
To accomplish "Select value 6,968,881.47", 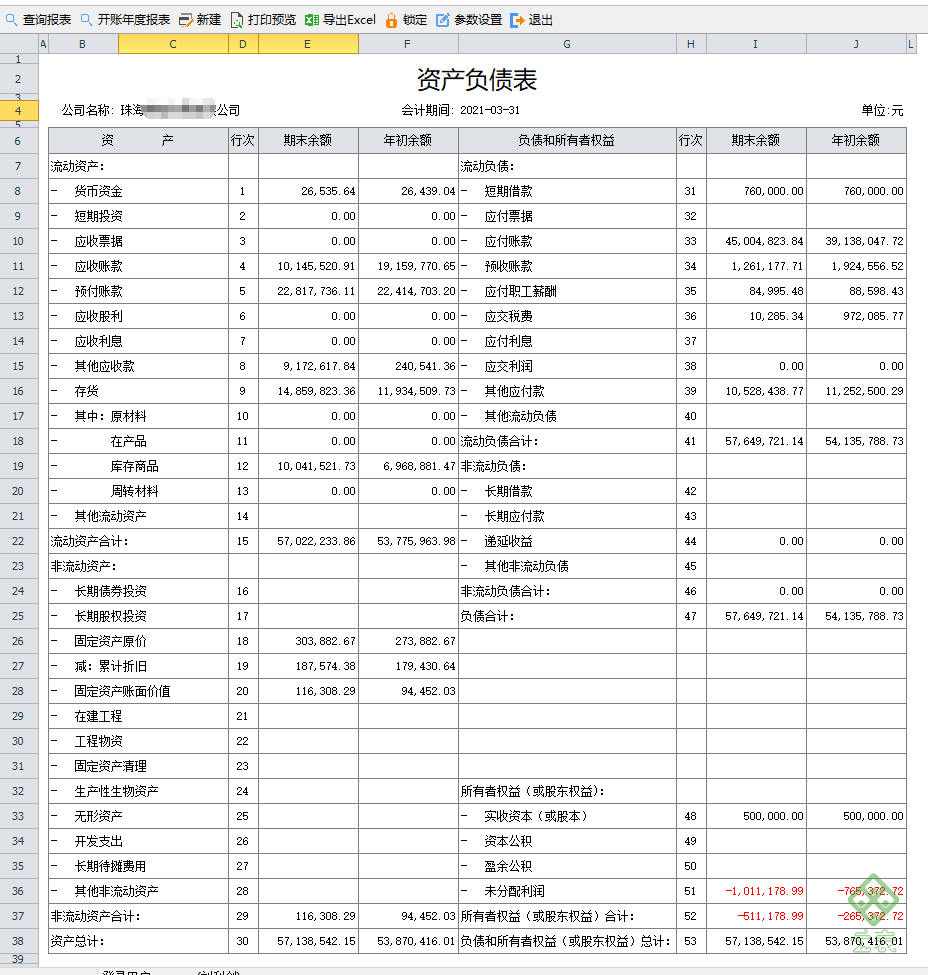I will (409, 466).
